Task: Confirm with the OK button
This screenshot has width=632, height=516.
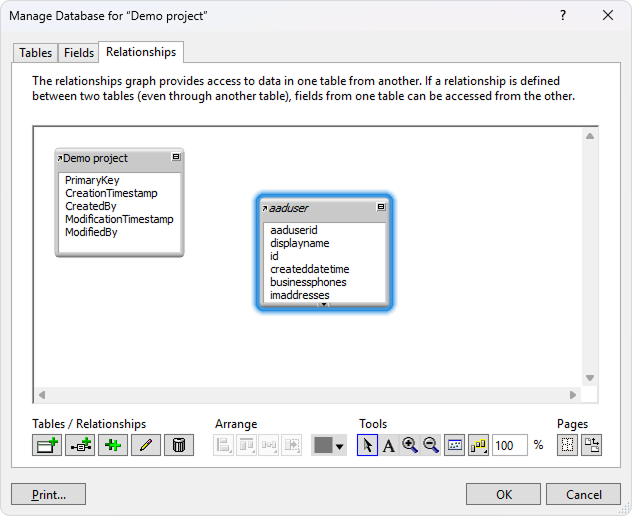Action: tap(503, 494)
